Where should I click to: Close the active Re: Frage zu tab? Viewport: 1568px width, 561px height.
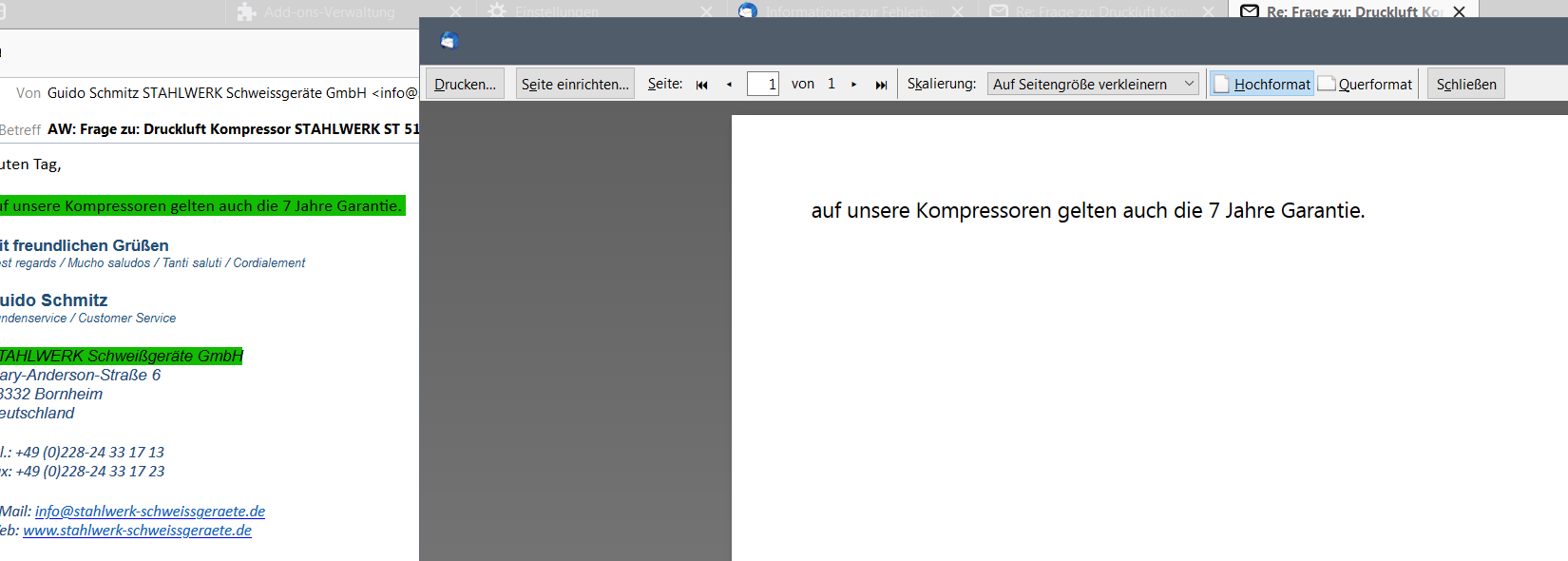point(1459,11)
